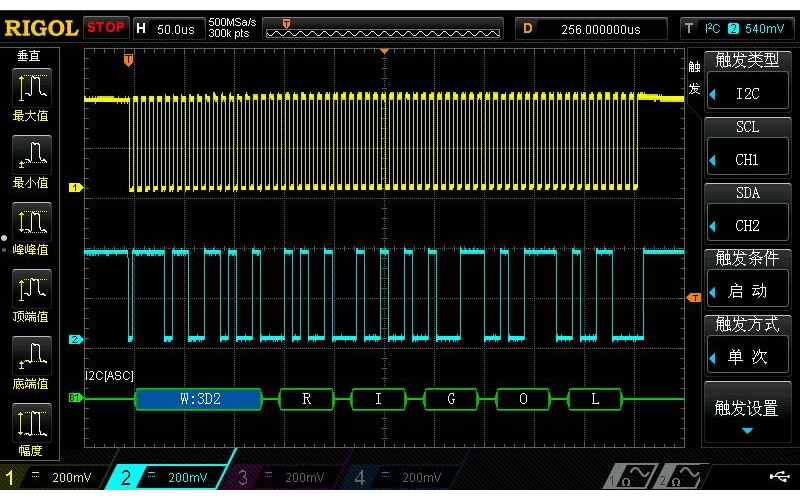The width and height of the screenshot is (800, 500).
Task: Click the decoded O data packet
Action: coord(523,399)
